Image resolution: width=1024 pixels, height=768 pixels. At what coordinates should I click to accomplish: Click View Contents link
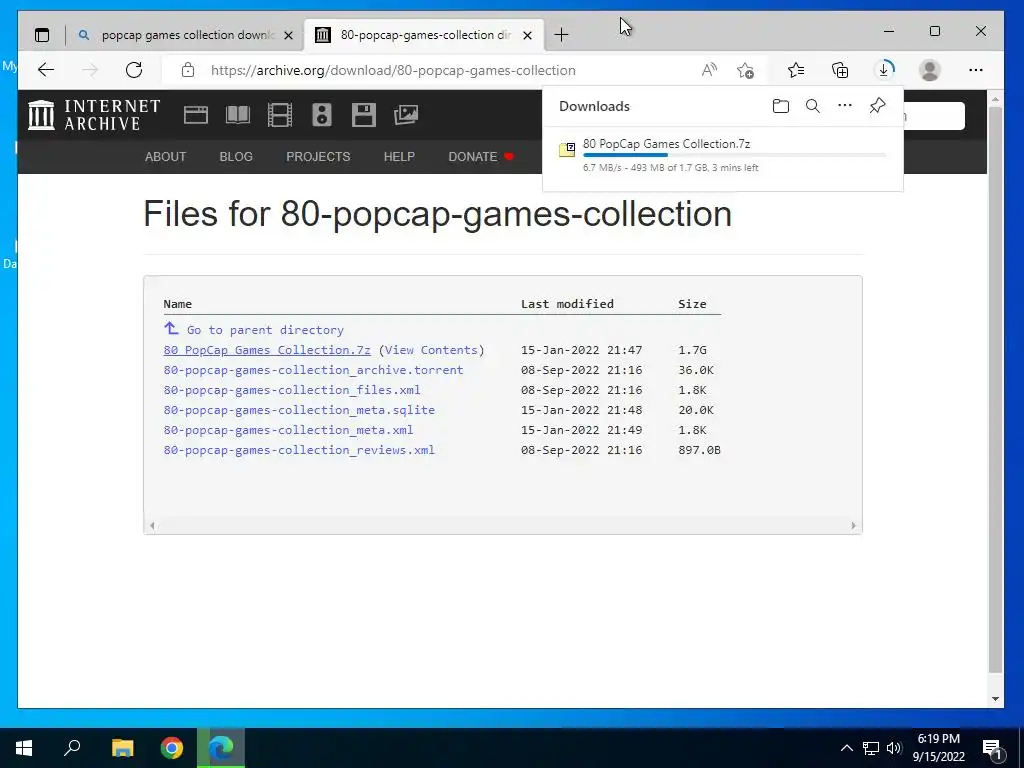431,350
